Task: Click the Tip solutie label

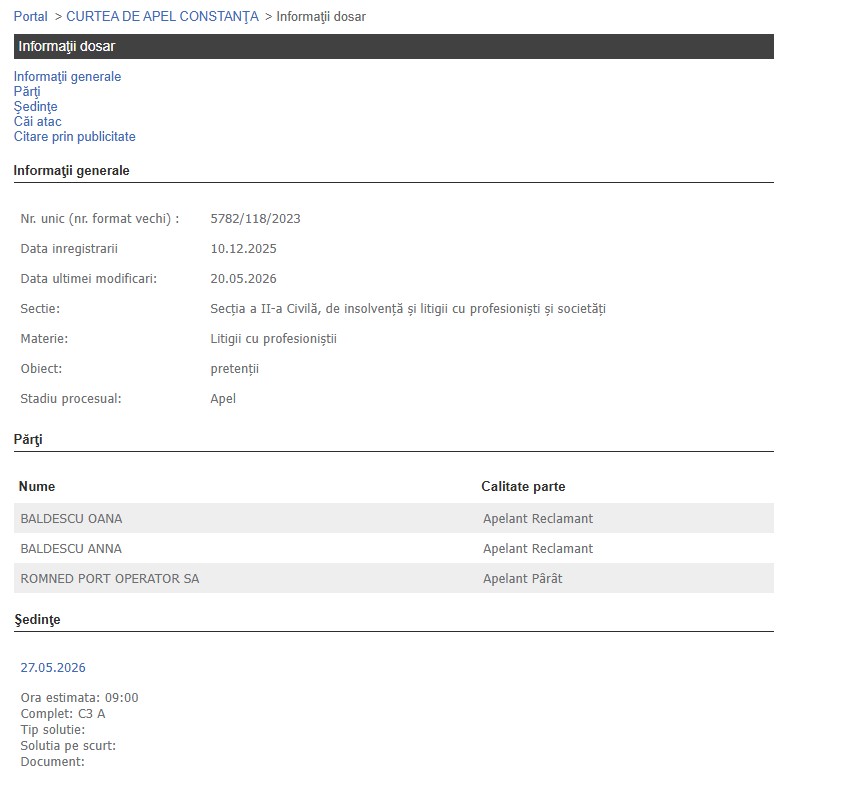Action: pyautogui.click(x=53, y=730)
